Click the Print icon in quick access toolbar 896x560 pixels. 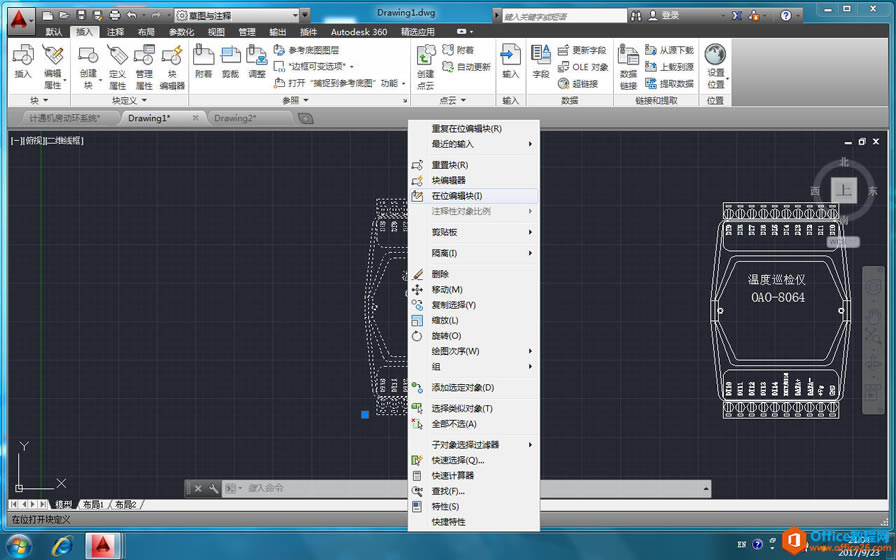[114, 15]
